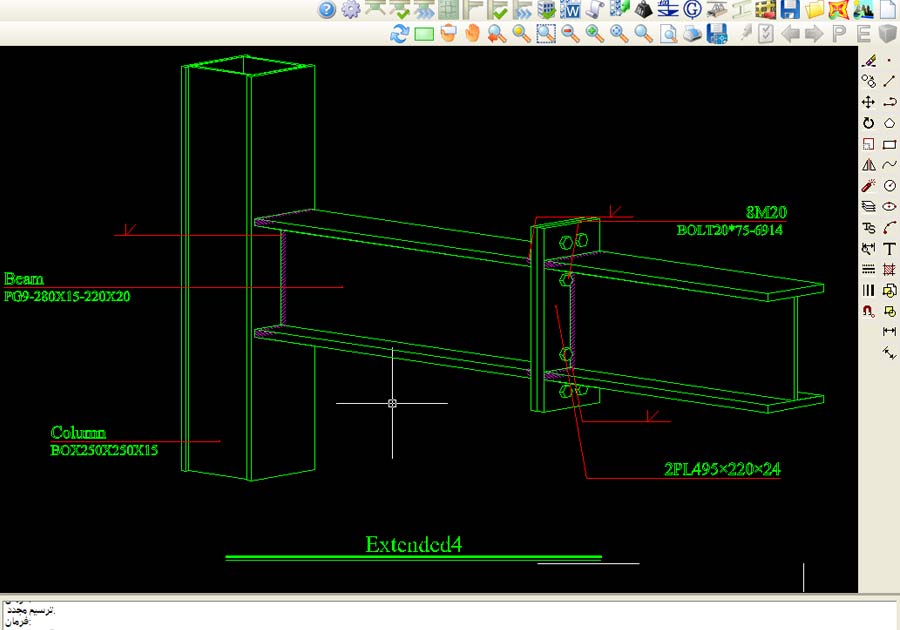Activate the pan hand tool

pos(472,34)
